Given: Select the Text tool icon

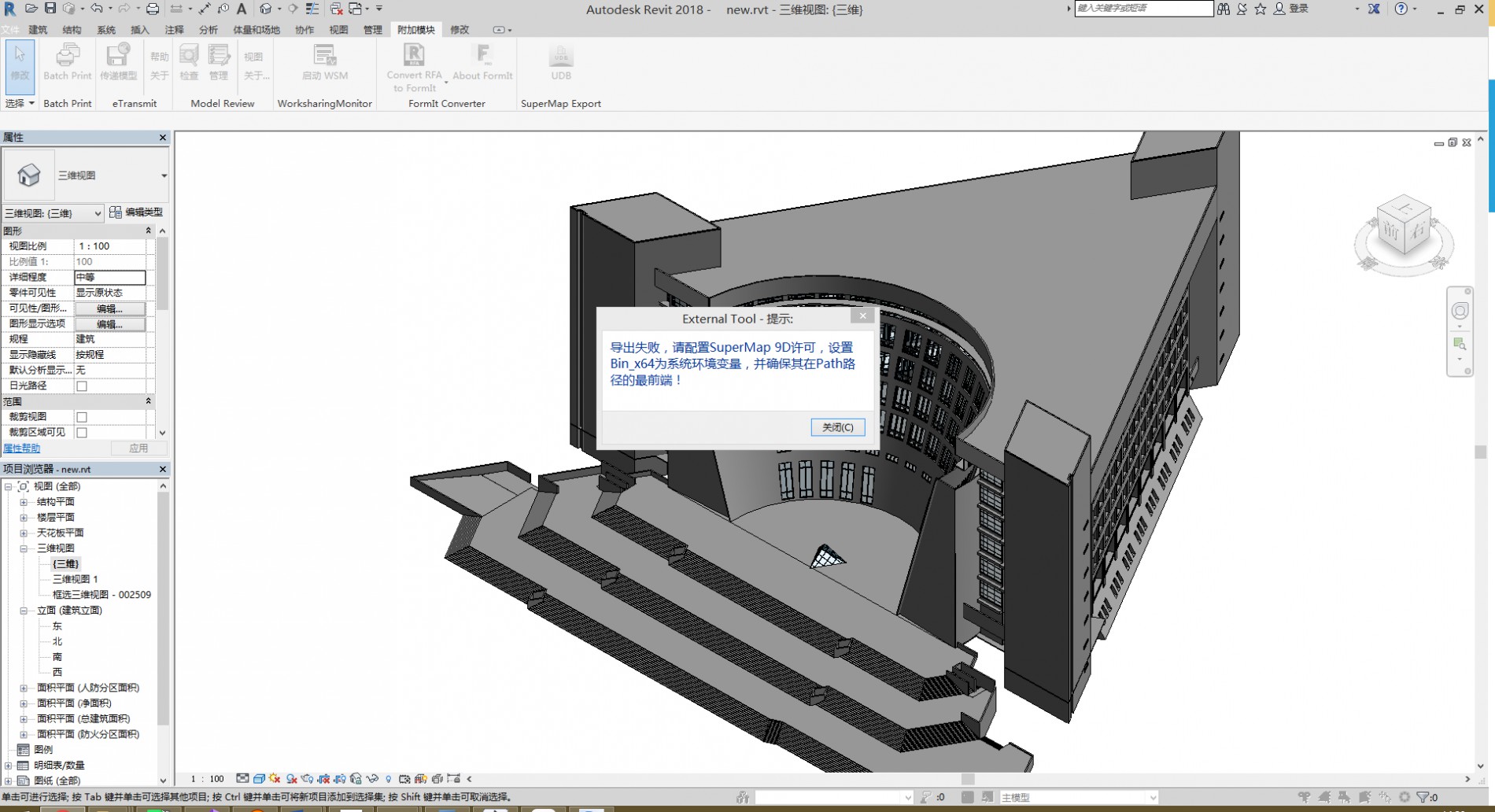Looking at the screenshot, I should pyautogui.click(x=242, y=9).
